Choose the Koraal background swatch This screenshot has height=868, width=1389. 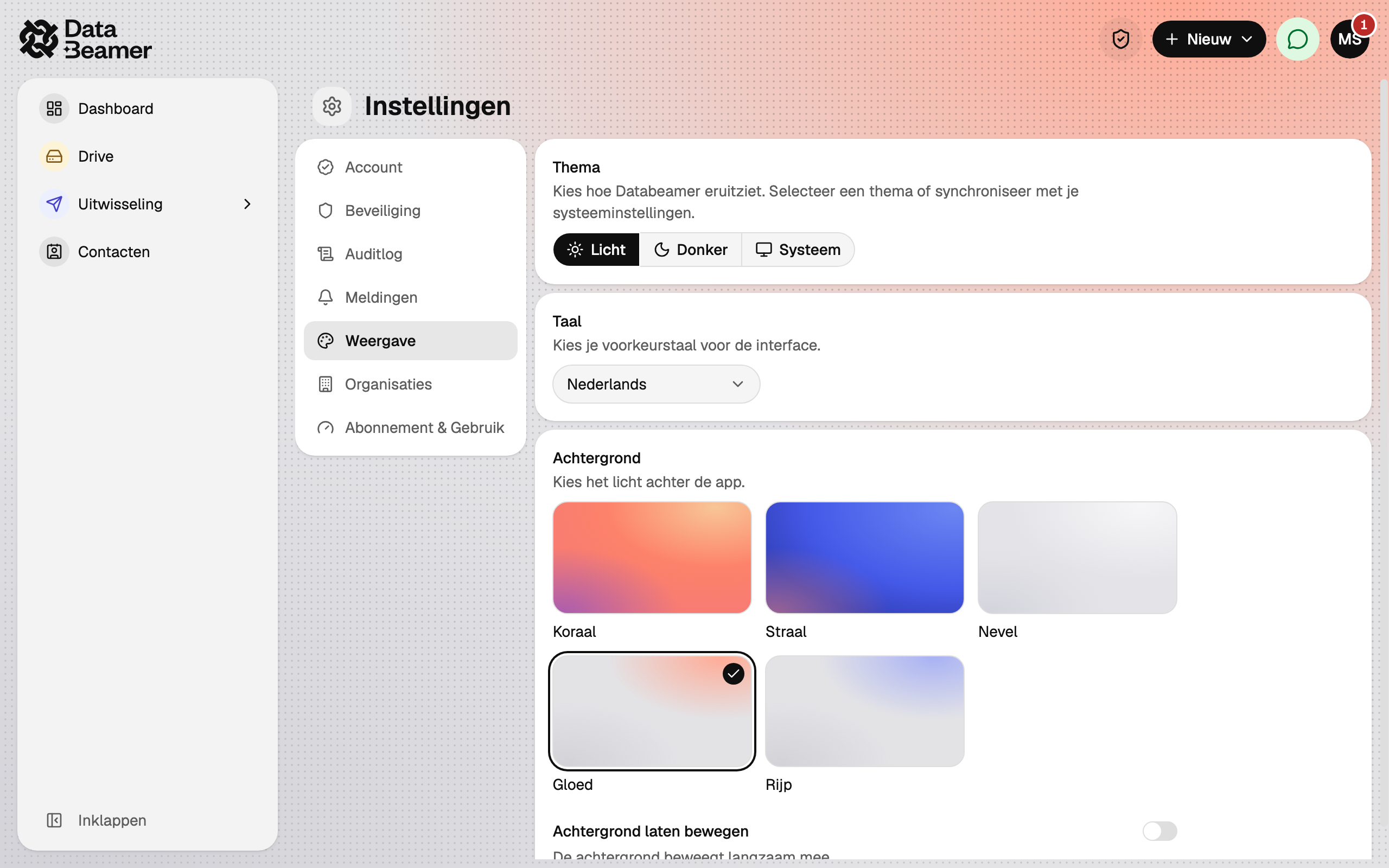point(652,558)
